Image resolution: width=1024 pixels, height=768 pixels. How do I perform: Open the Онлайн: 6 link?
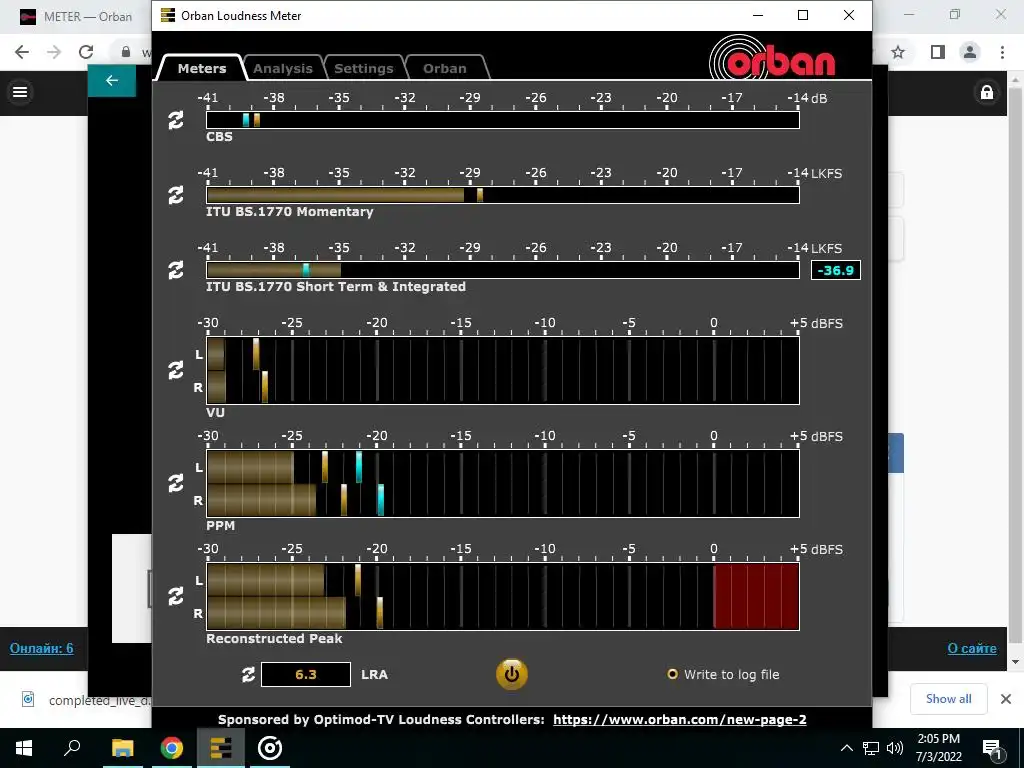[x=41, y=648]
